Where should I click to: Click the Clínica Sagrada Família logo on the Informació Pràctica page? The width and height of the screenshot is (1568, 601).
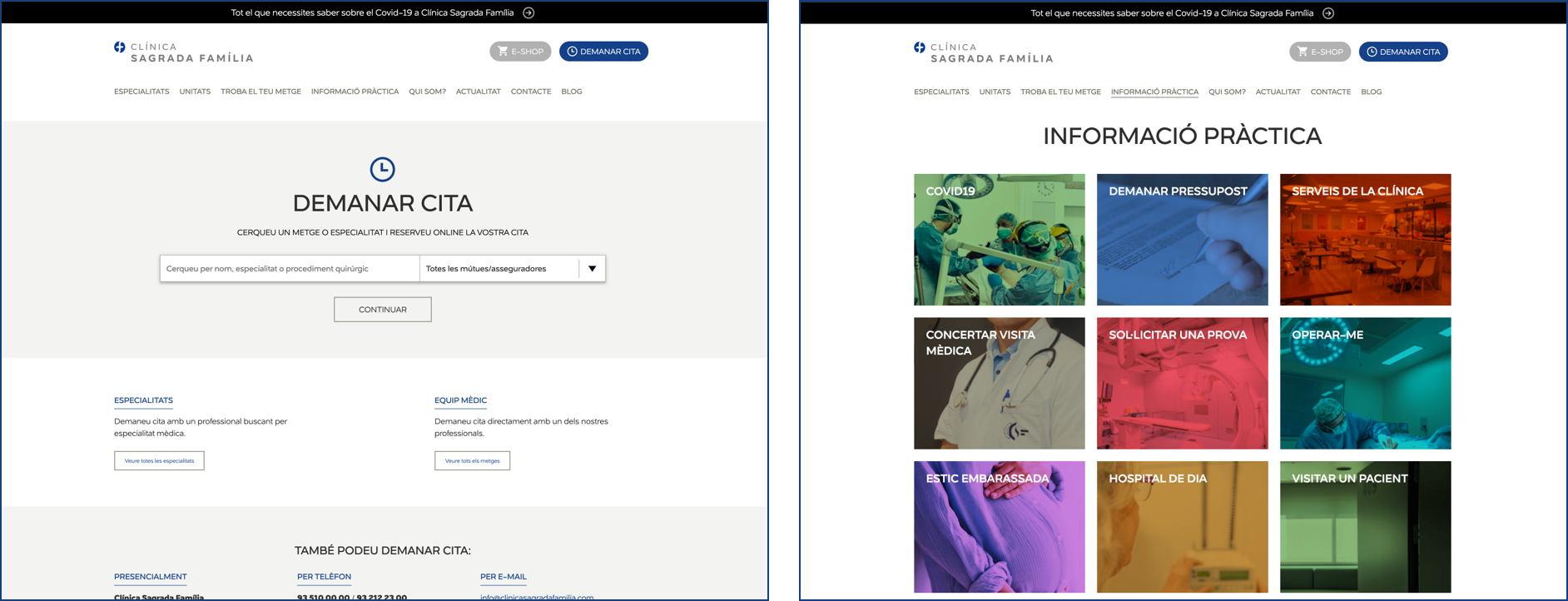[983, 52]
